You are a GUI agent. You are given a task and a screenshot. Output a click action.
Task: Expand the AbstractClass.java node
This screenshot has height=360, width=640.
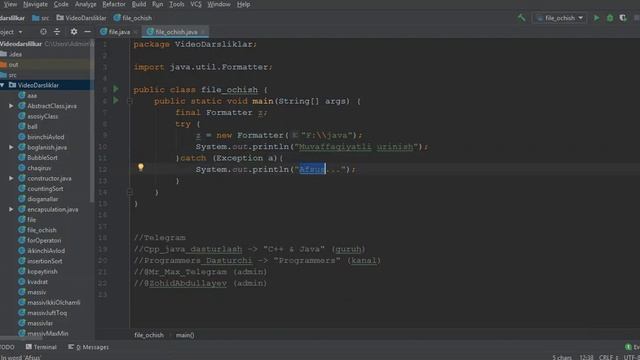pos(11,106)
